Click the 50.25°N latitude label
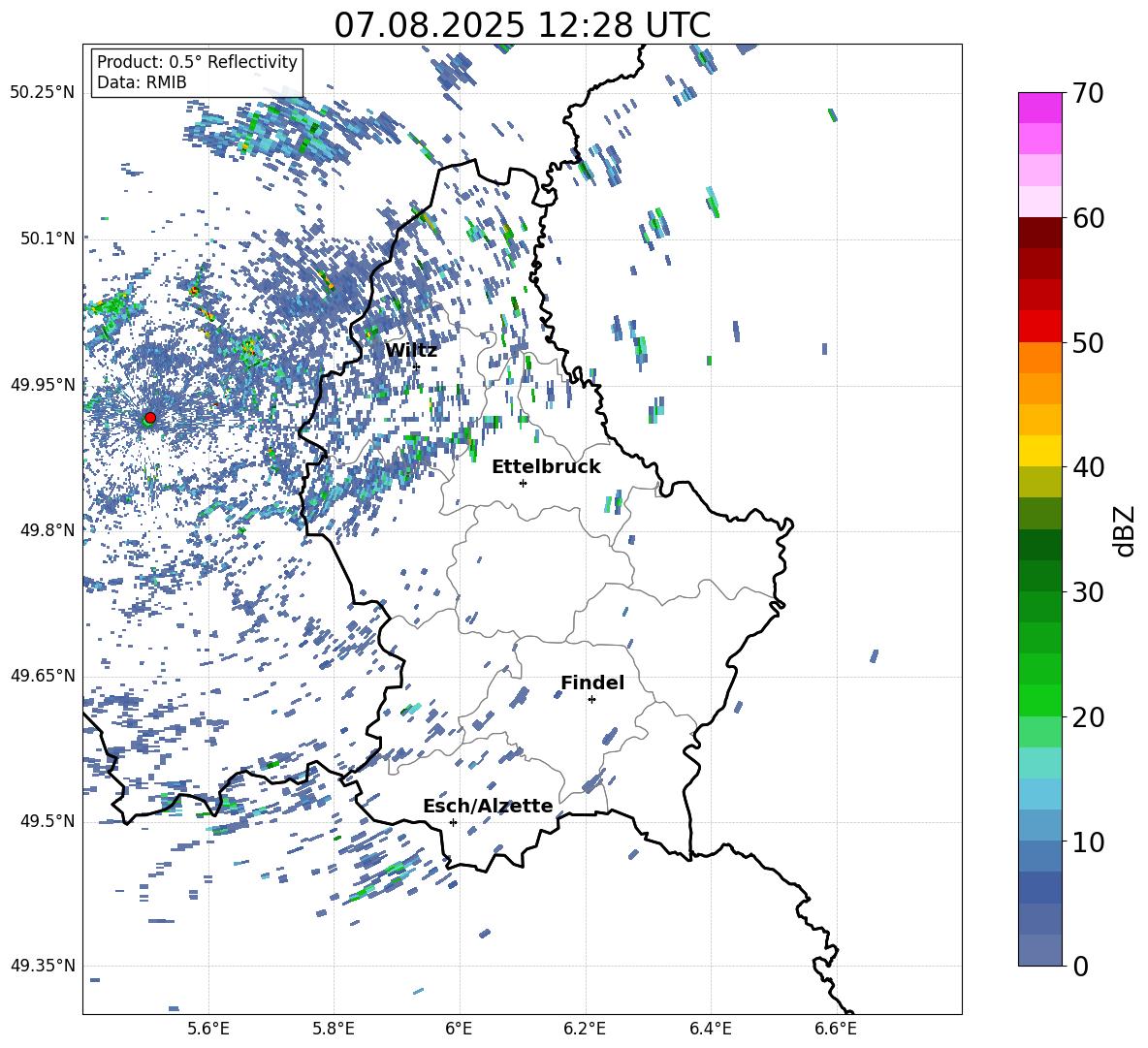 click(42, 93)
